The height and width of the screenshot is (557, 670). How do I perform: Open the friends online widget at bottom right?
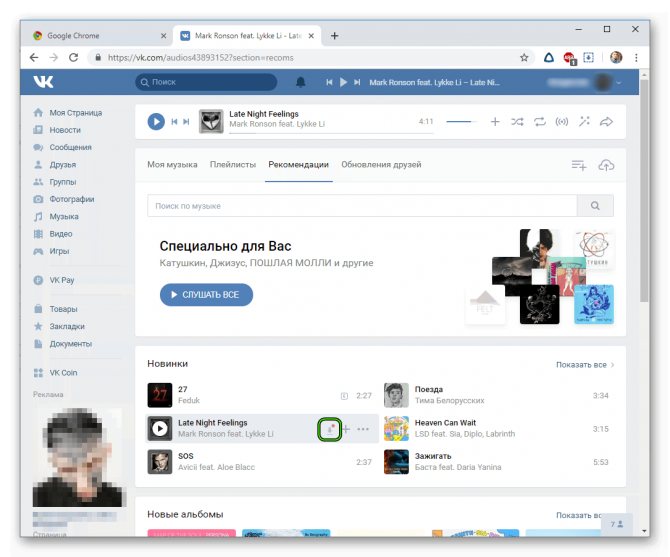tap(617, 524)
